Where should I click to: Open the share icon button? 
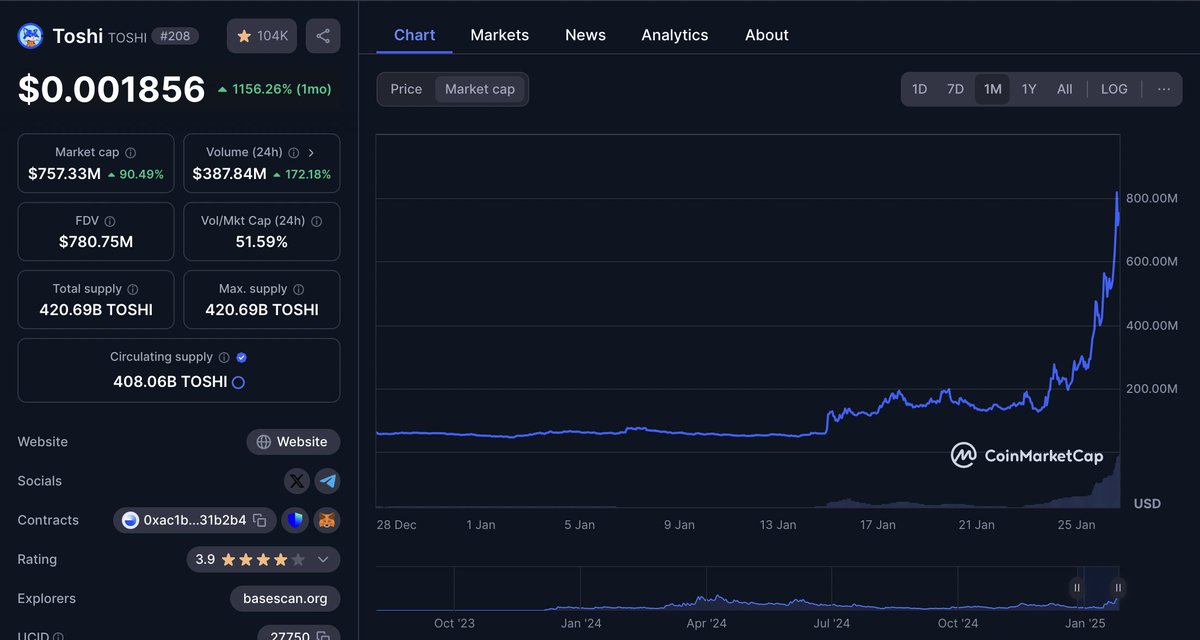pyautogui.click(x=323, y=36)
